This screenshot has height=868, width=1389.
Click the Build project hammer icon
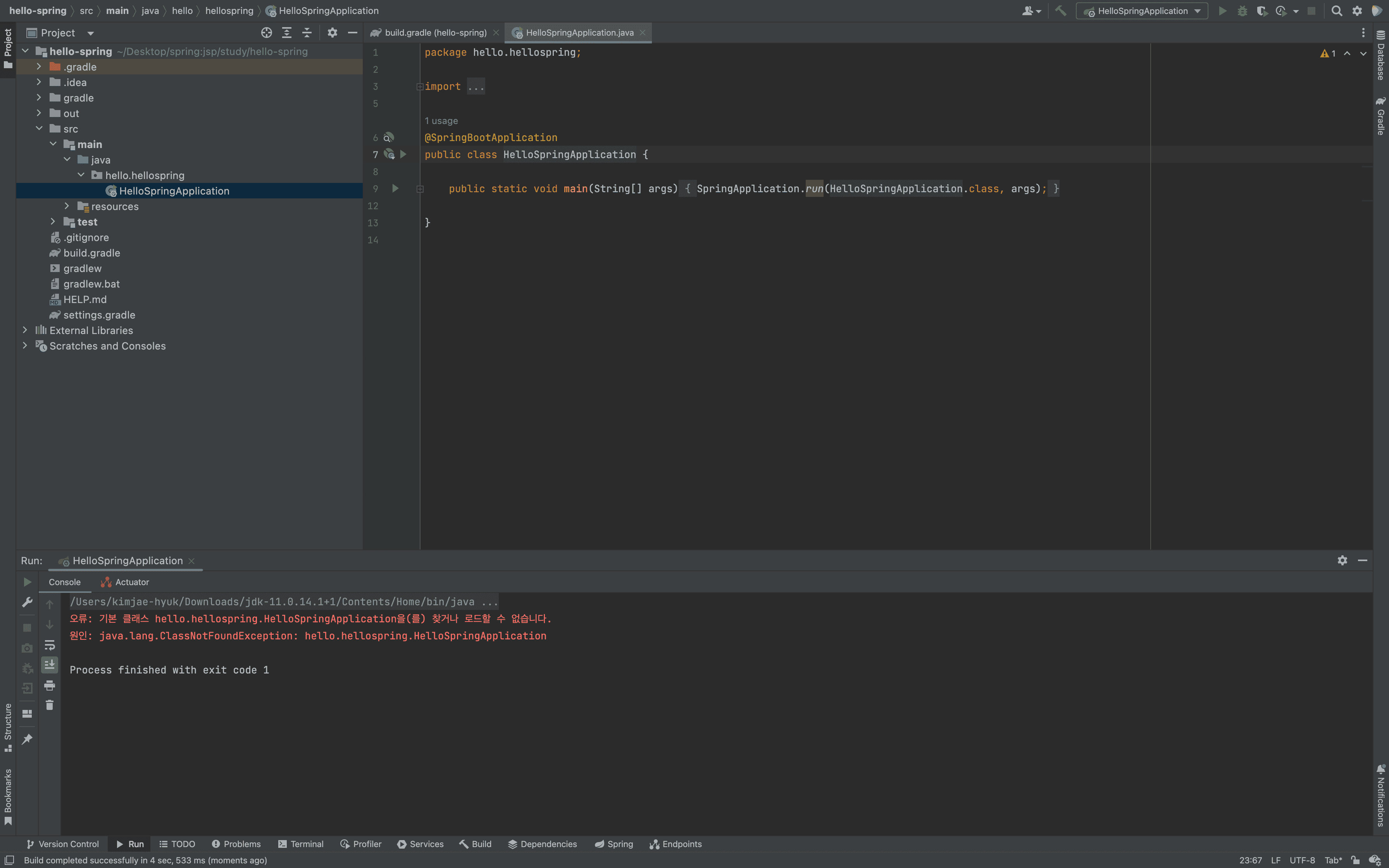[x=1061, y=11]
